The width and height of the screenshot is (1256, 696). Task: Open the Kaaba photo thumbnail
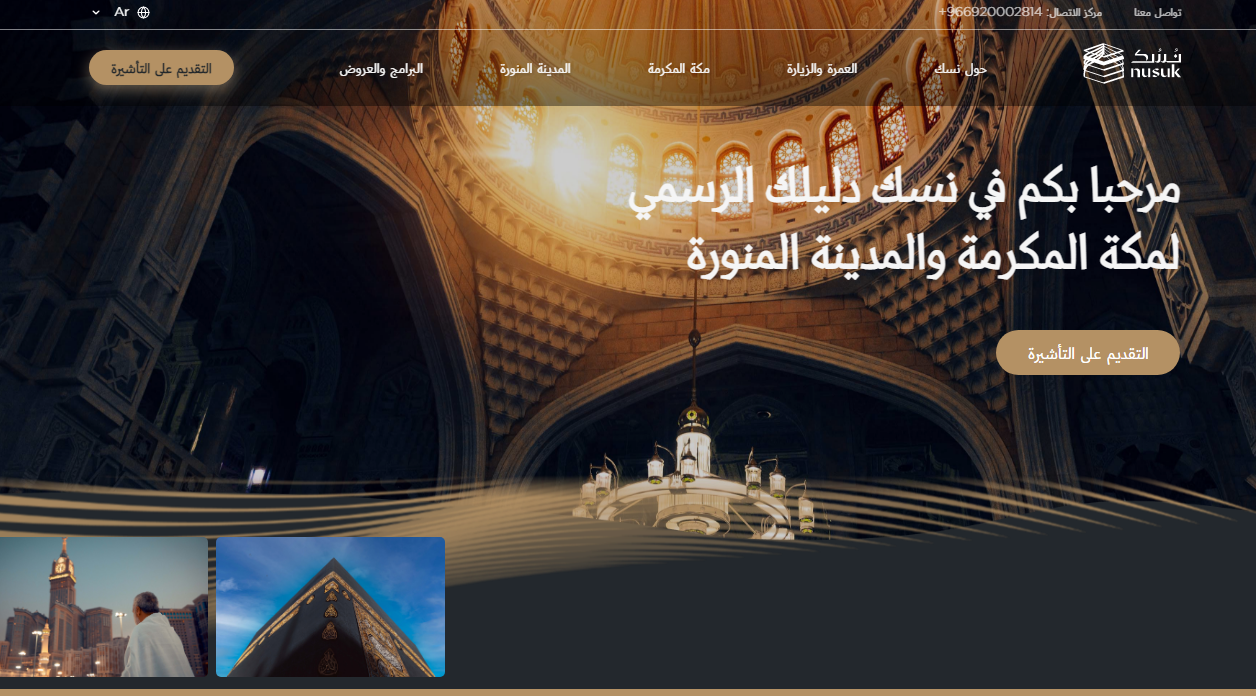[x=330, y=607]
